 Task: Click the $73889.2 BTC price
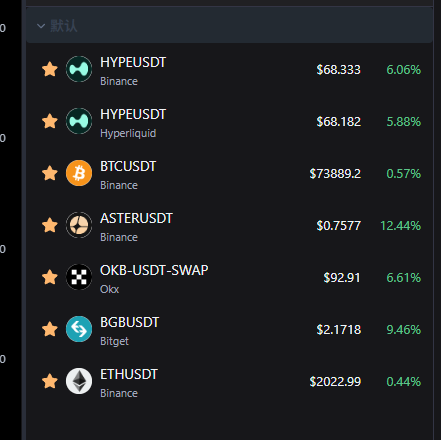(x=335, y=174)
